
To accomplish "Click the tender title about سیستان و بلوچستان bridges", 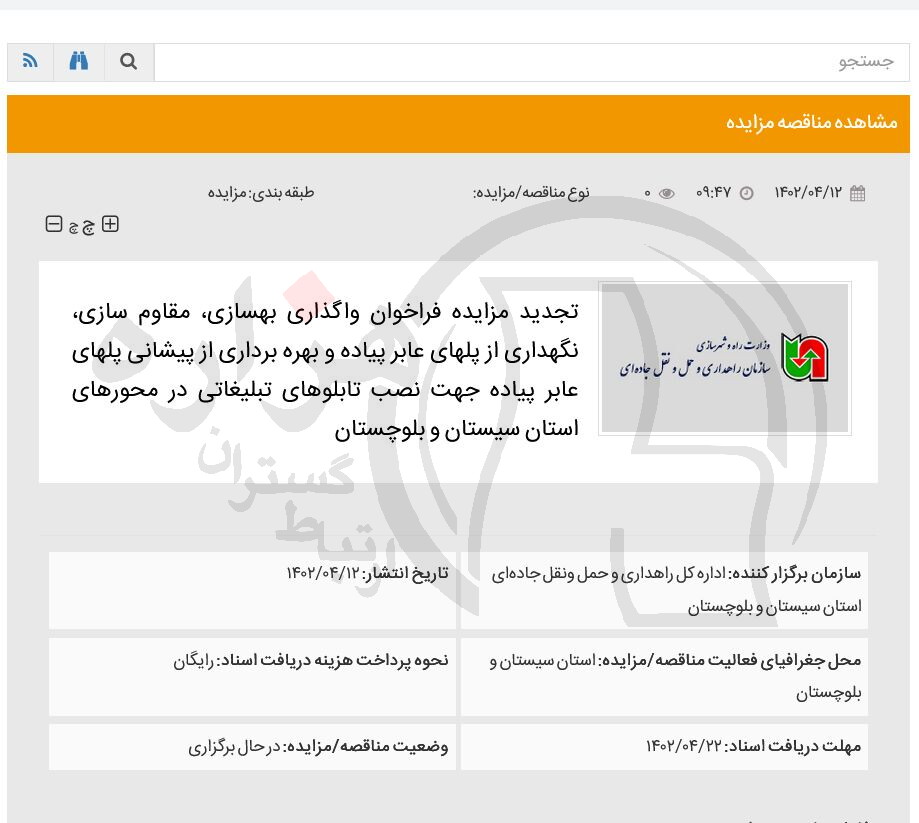I will (325, 370).
